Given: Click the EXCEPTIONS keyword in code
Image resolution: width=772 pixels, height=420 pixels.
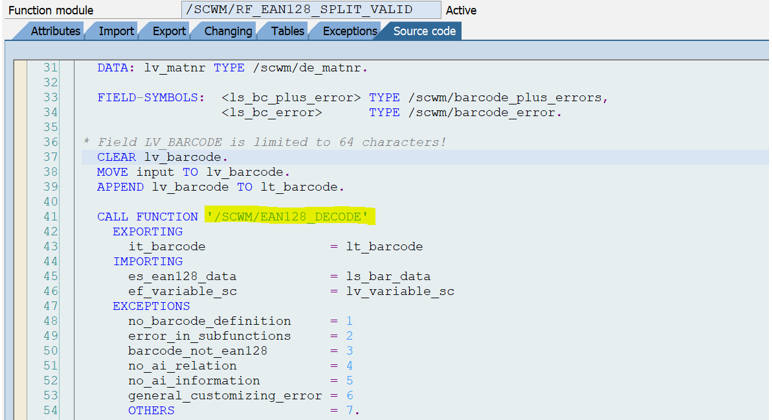Looking at the screenshot, I should pos(151,306).
